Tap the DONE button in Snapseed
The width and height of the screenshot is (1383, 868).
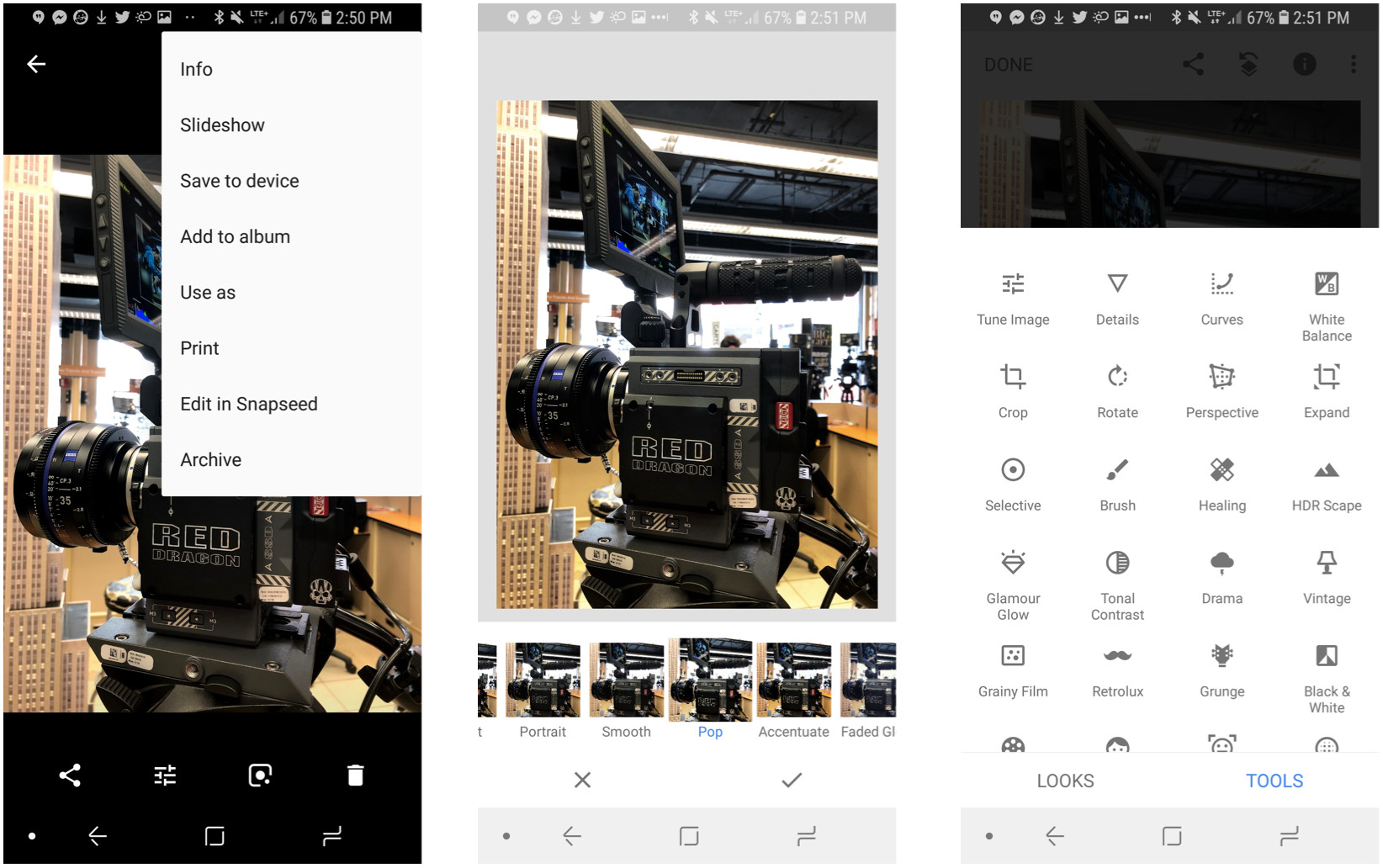click(1009, 65)
